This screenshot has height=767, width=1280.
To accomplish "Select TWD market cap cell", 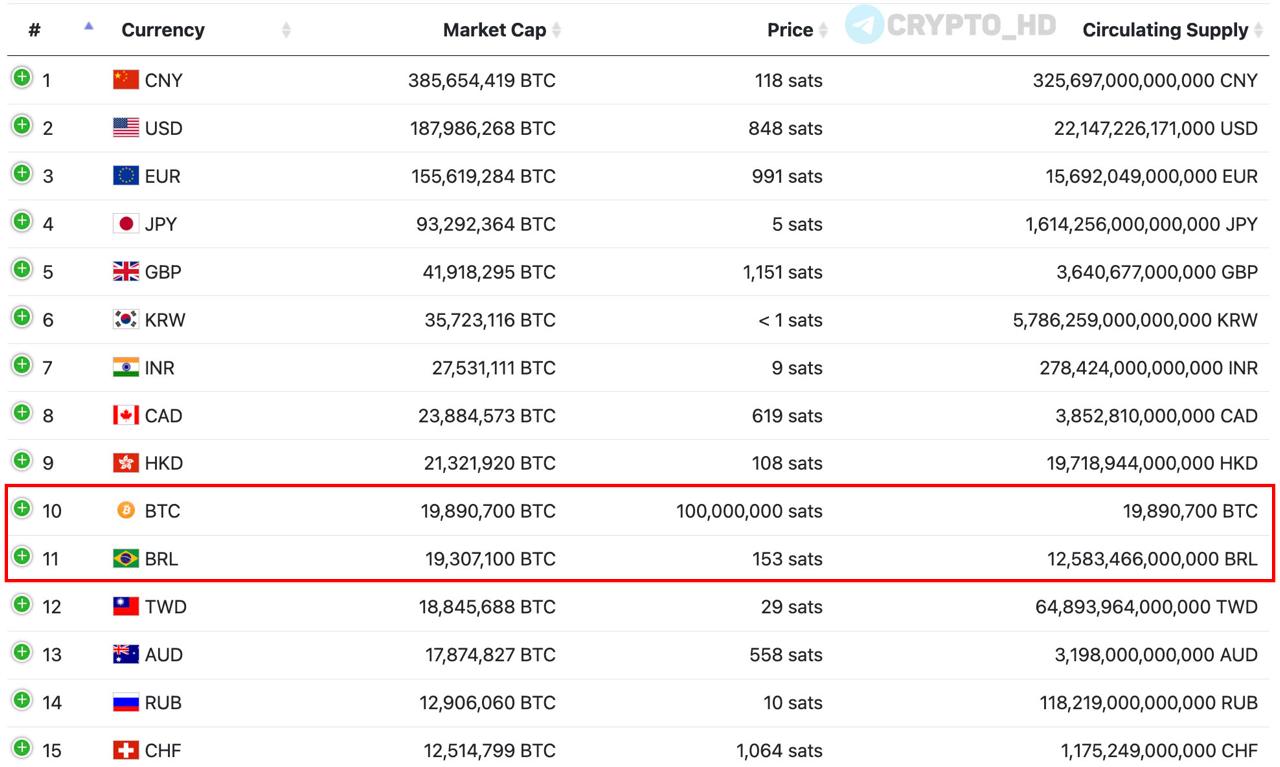I will click(487, 607).
